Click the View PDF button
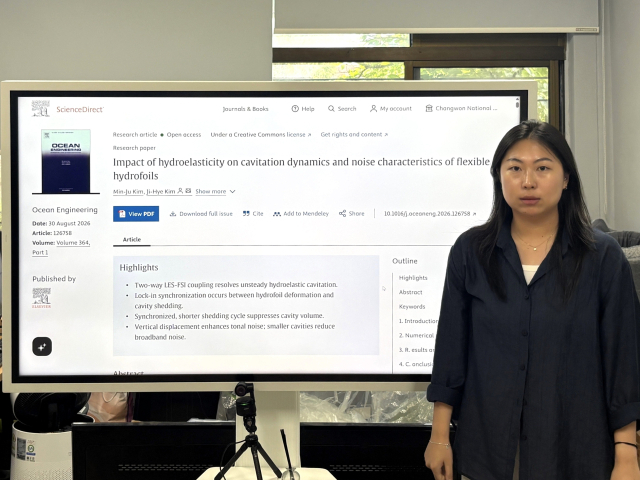 pyautogui.click(x=136, y=214)
